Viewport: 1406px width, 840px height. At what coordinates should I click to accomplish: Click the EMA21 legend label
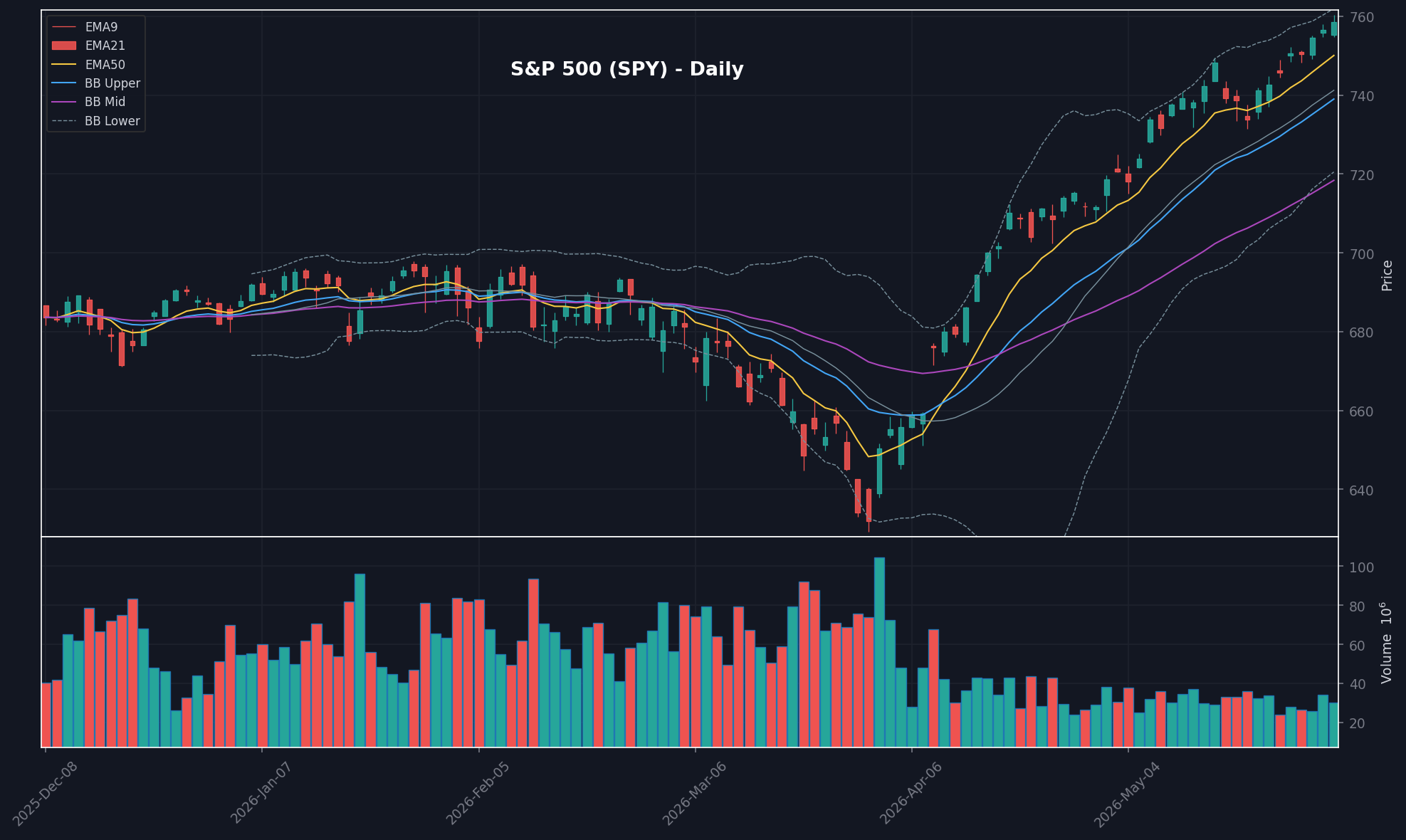105,46
